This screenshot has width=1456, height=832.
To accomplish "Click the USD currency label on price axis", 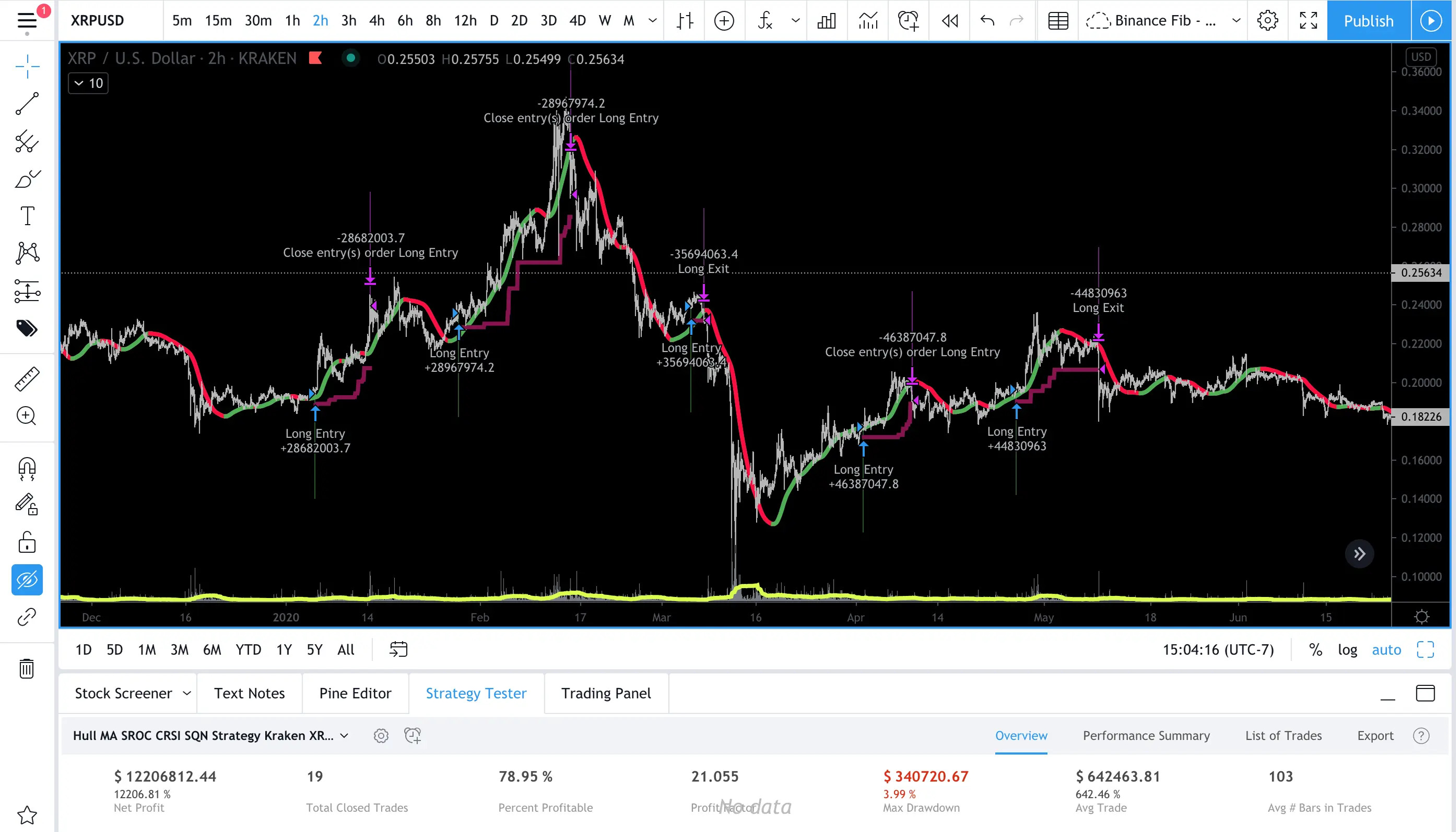I will [x=1421, y=57].
